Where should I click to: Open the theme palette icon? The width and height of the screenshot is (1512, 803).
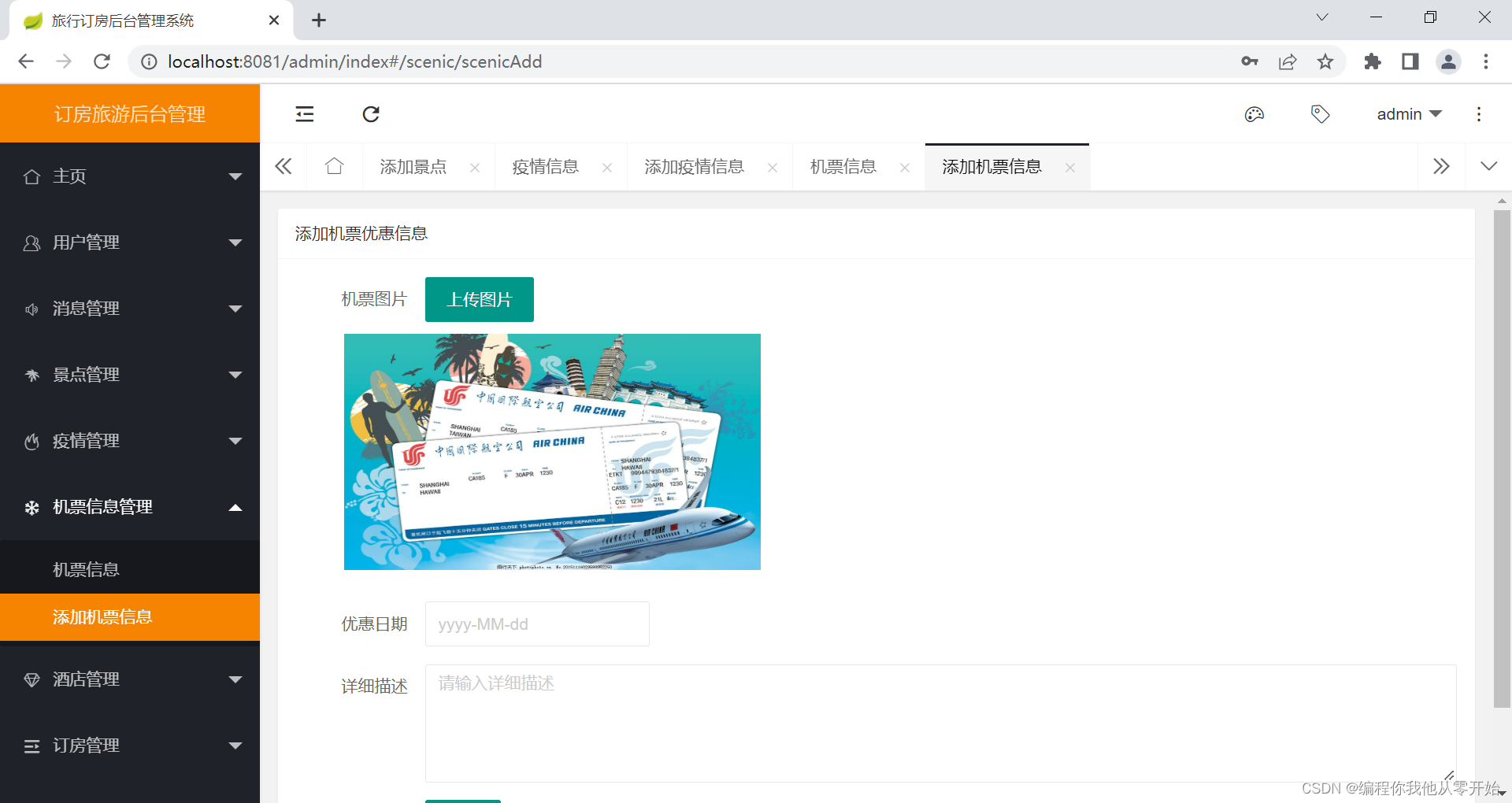point(1254,114)
